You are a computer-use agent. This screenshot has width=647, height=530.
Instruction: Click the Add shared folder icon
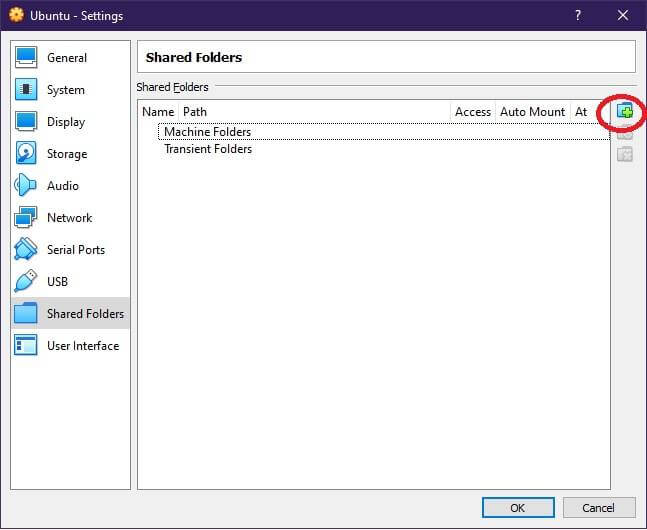[x=625, y=111]
